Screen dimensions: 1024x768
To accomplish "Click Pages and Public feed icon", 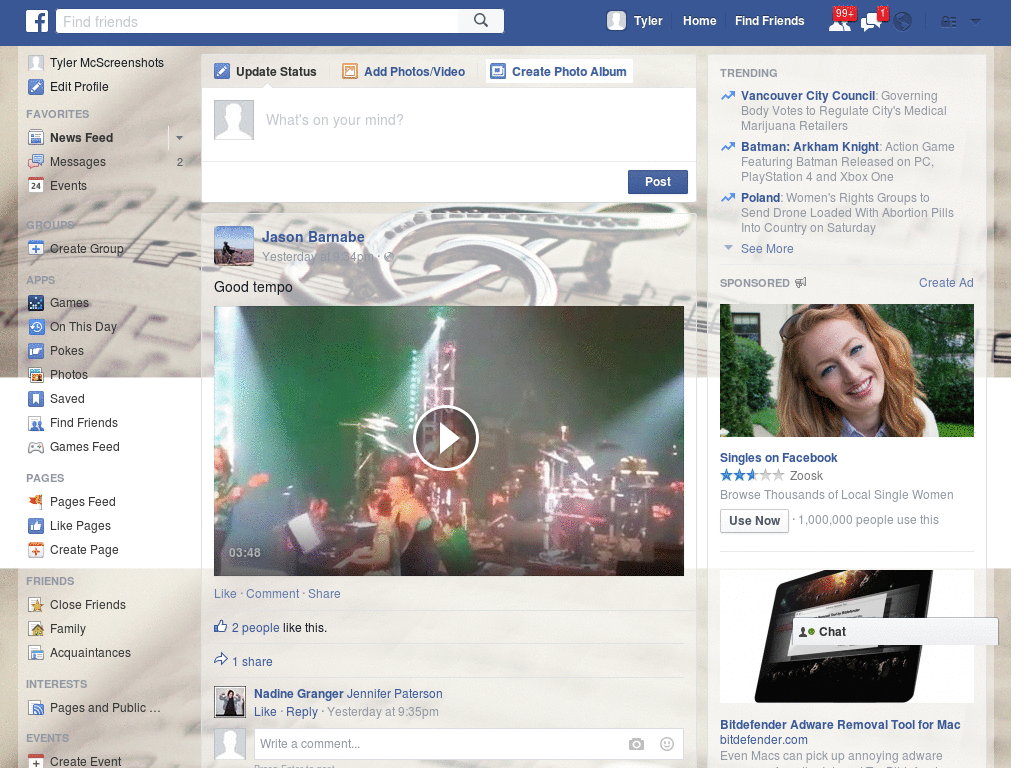I will 36,708.
